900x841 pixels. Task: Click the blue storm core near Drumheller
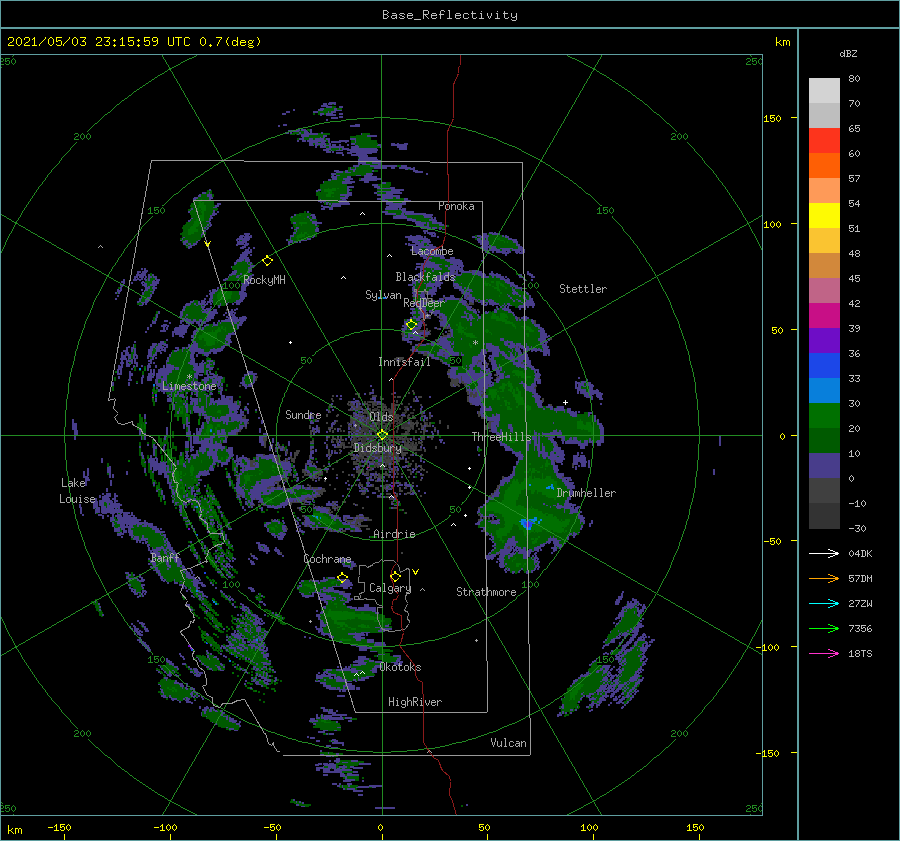[527, 523]
